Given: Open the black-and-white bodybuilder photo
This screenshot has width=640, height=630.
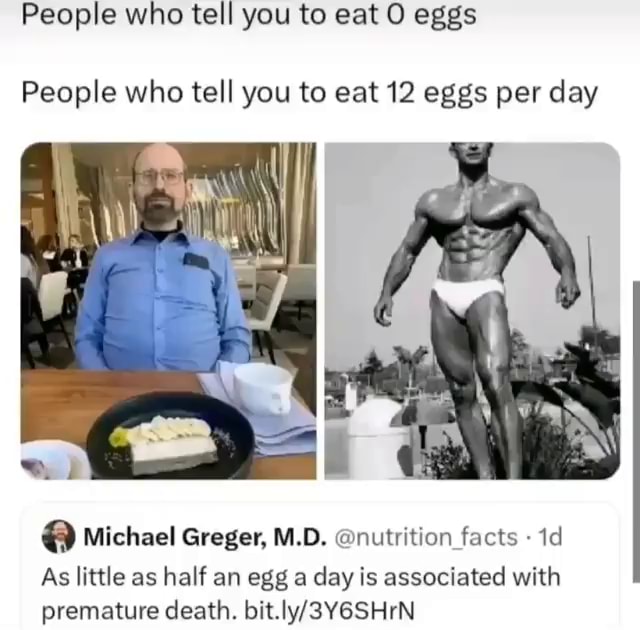Looking at the screenshot, I should point(472,311).
